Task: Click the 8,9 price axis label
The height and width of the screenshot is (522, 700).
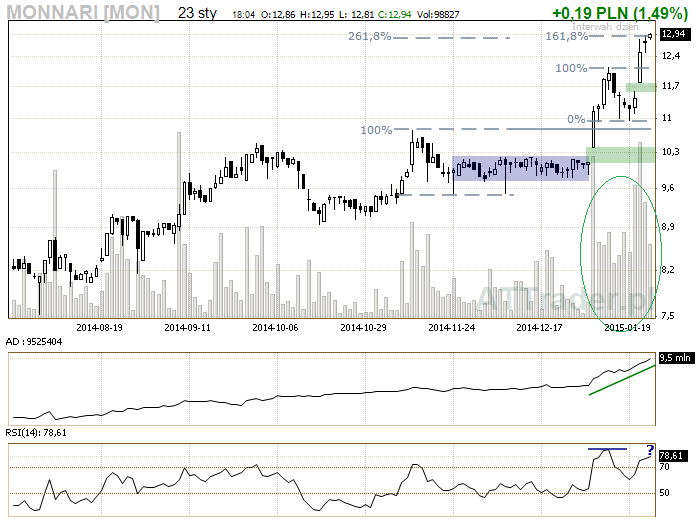Action: pos(668,227)
